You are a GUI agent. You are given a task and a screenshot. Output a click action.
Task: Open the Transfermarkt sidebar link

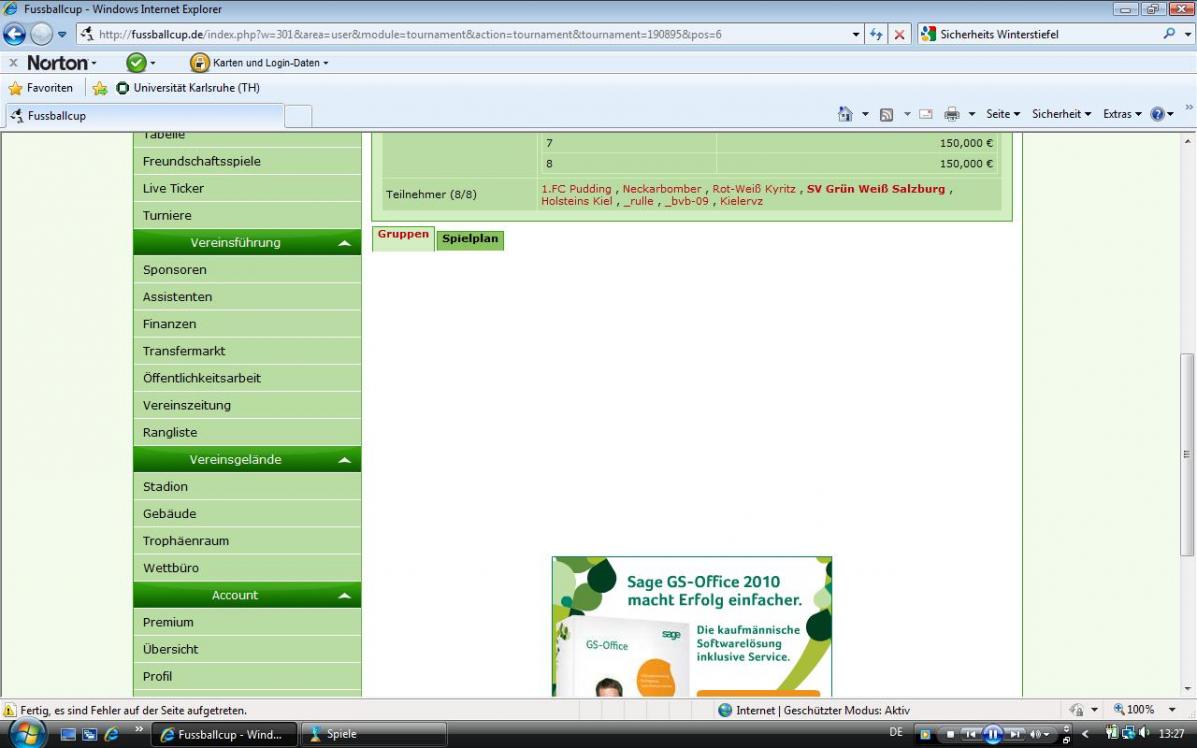[x=184, y=351]
